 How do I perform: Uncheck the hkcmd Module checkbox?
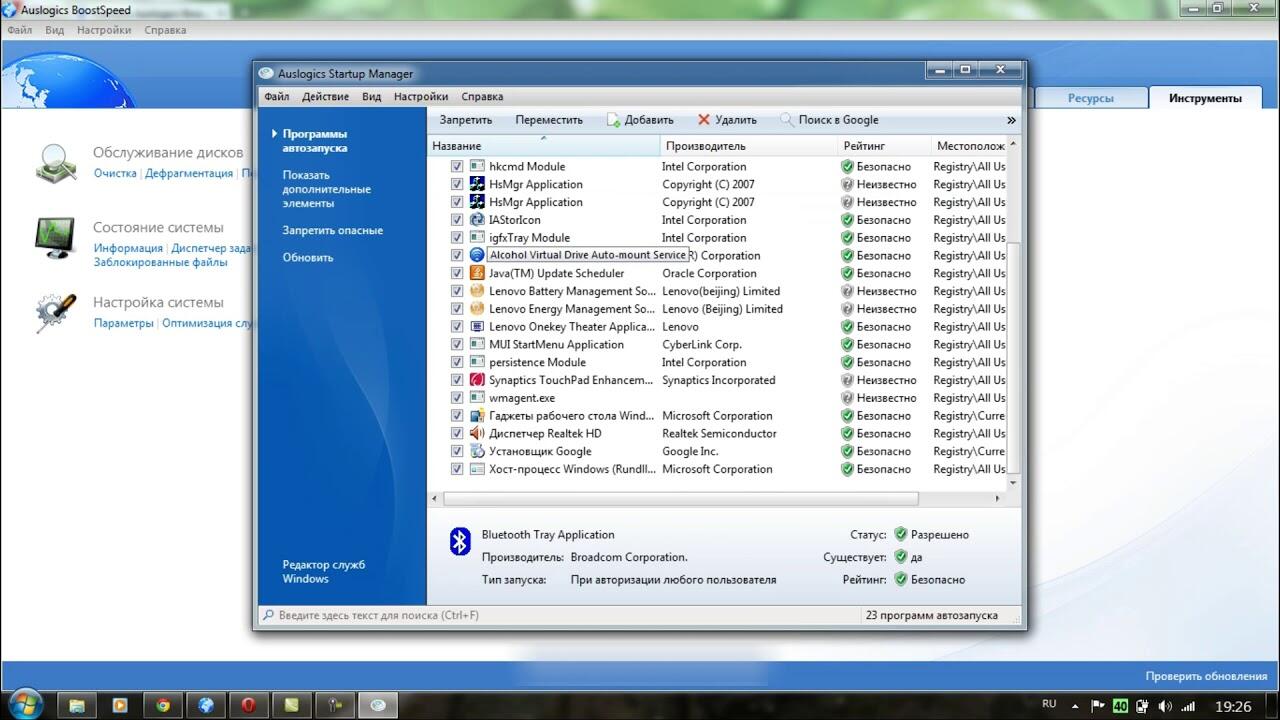457,167
